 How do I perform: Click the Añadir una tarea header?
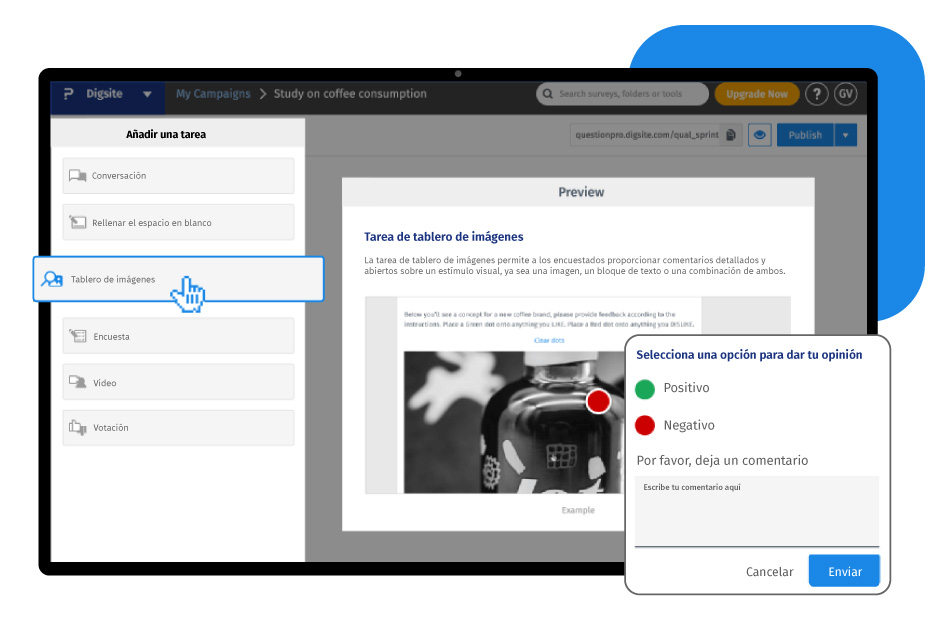click(x=166, y=134)
